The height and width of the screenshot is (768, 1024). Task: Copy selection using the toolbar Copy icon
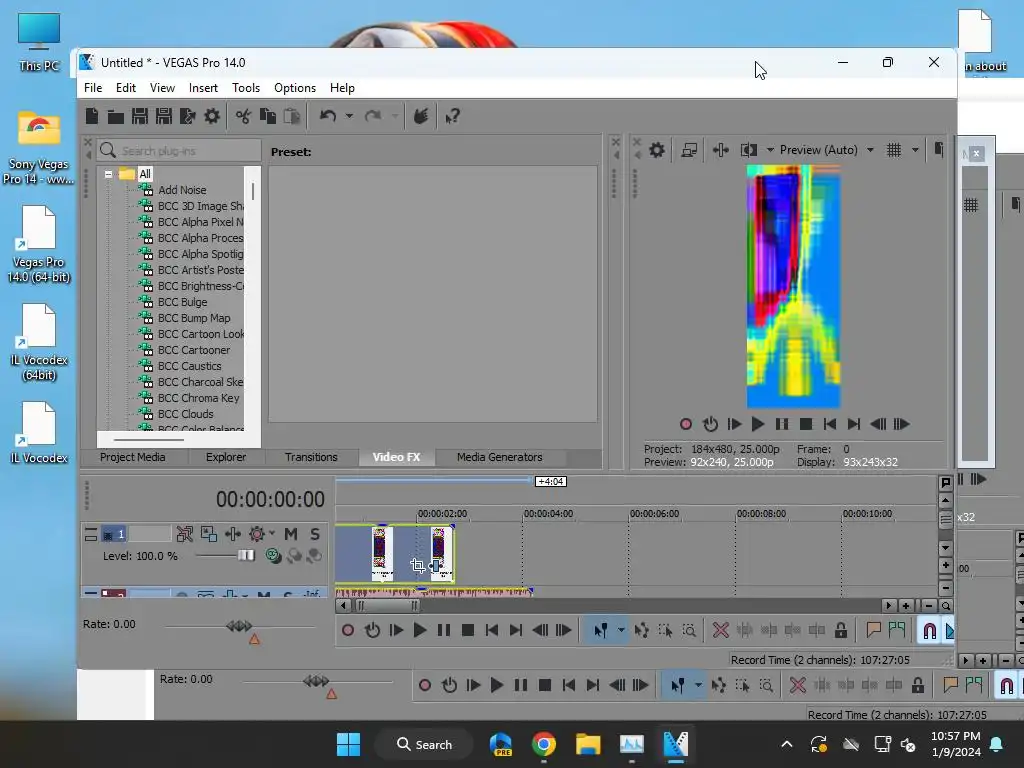point(268,116)
